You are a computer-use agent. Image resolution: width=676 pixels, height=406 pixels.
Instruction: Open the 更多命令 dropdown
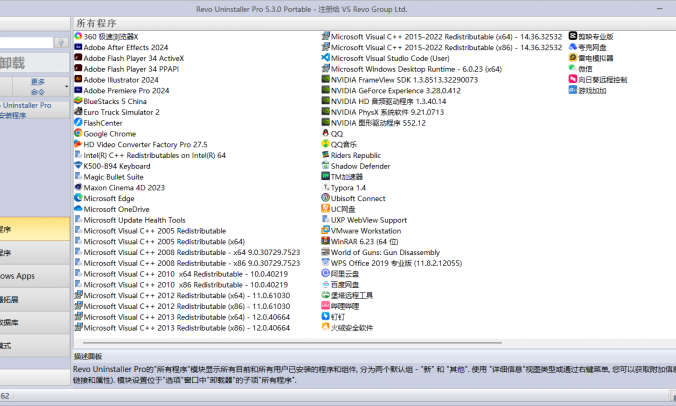(41, 87)
